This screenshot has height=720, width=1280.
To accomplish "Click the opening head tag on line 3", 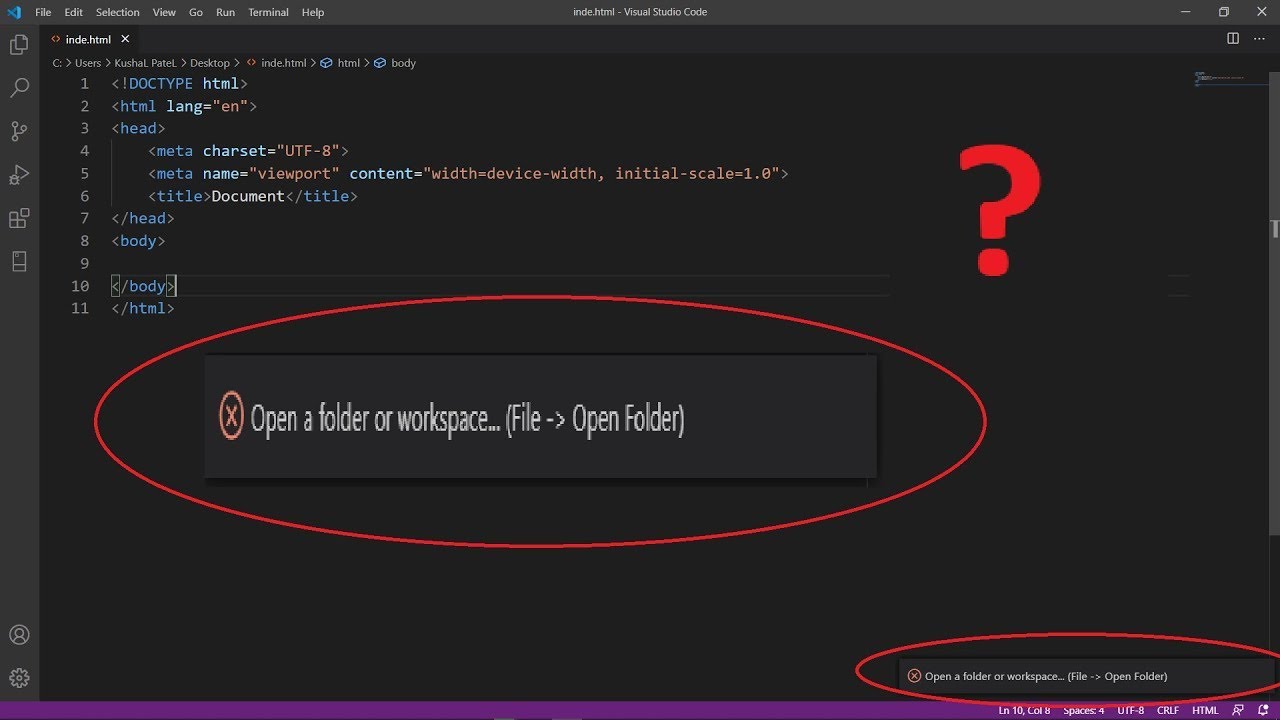I will [138, 128].
